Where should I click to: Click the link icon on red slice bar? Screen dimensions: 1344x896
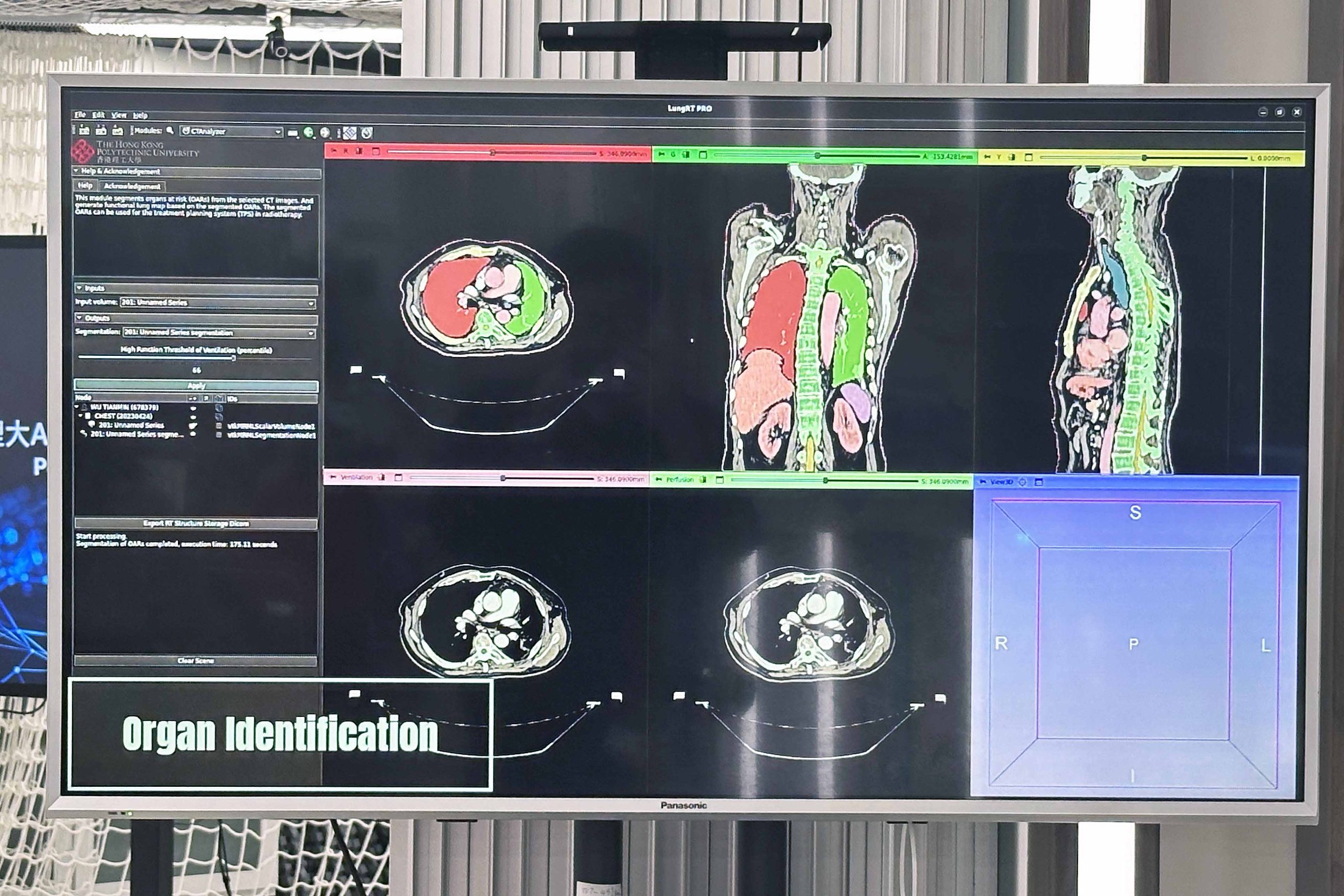coord(360,151)
